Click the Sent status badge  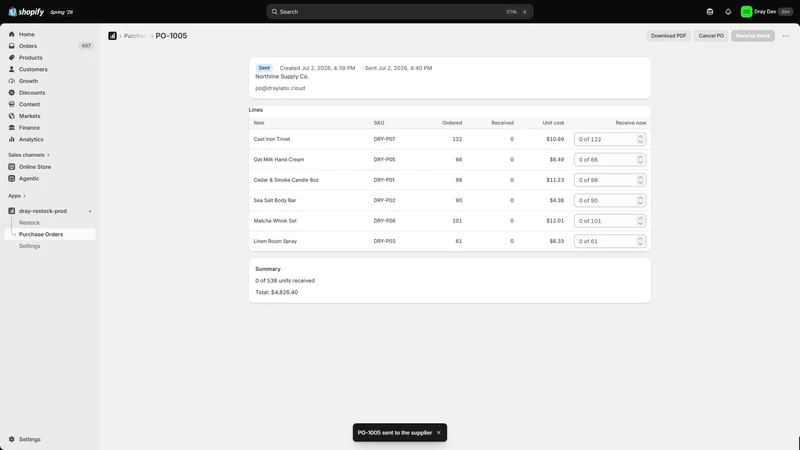pyautogui.click(x=264, y=68)
